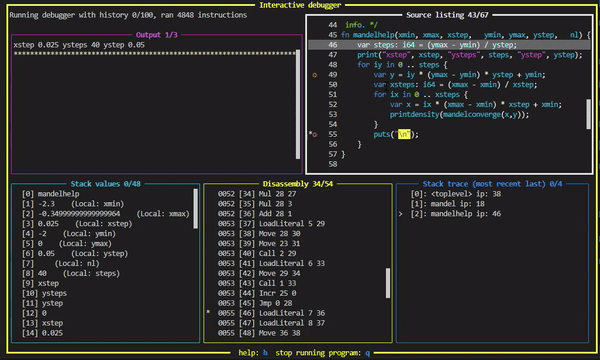Select disassembly row [43] Call 1 33
600x360 pixels.
click(257, 283)
